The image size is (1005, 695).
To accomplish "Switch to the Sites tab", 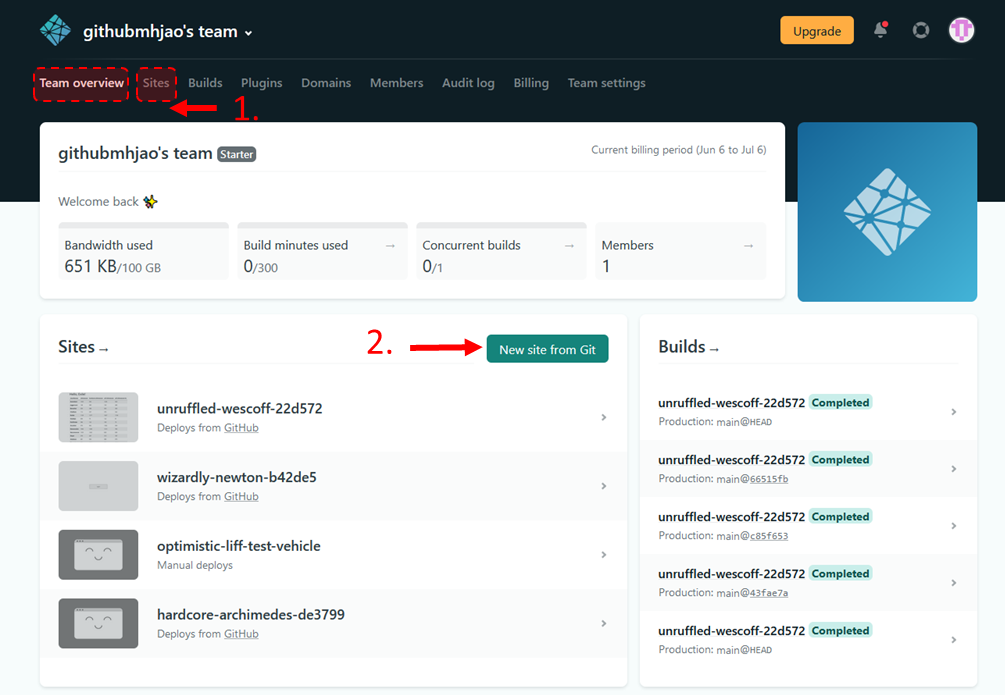I will (156, 83).
